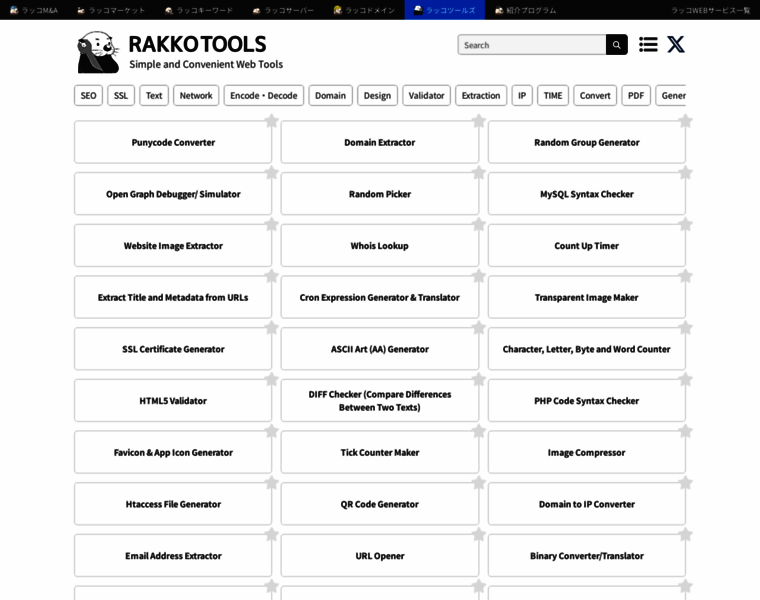
Task: Click the Rakko otter logo
Action: coord(98,52)
